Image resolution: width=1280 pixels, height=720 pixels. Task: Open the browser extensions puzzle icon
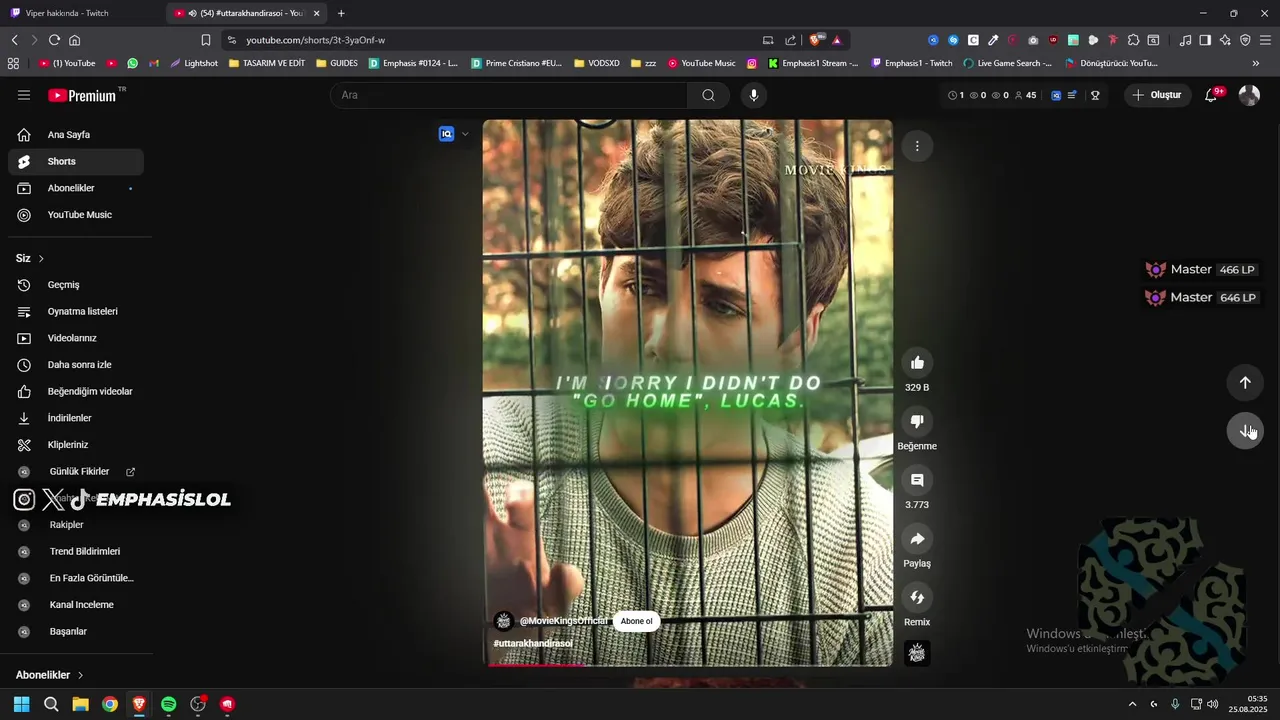(x=1133, y=40)
